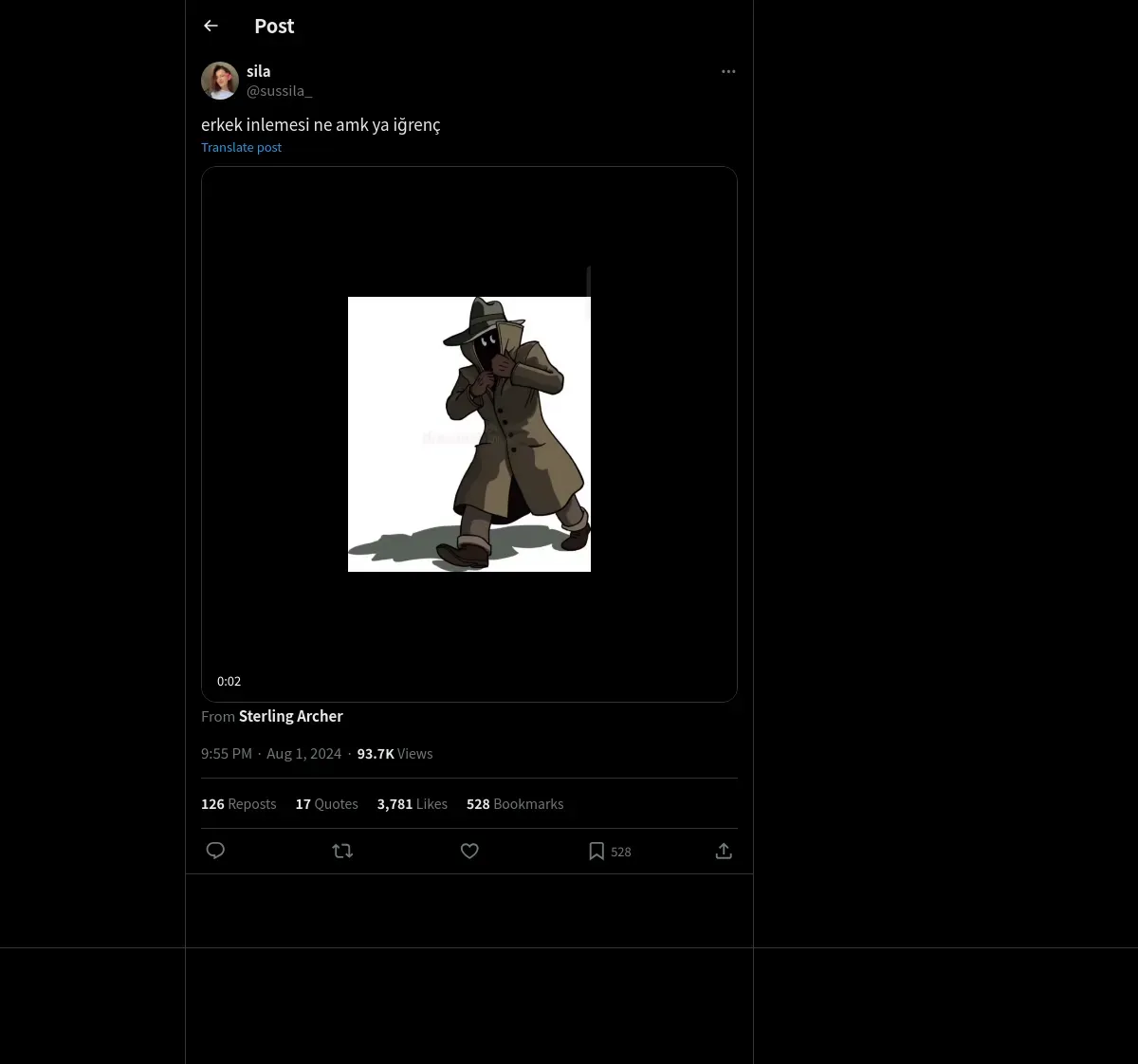Click the 93.7K Views analytics
The width and height of the screenshot is (1138, 1064).
click(395, 754)
